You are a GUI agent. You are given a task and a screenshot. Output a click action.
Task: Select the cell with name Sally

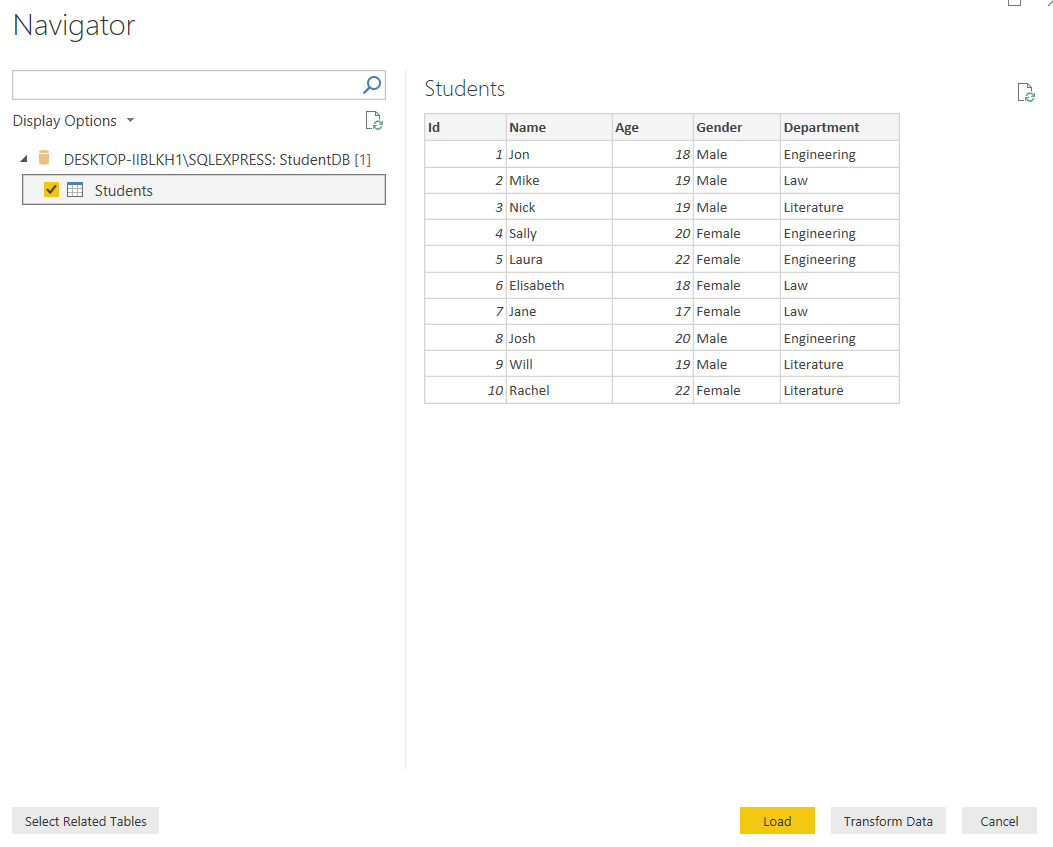pyautogui.click(x=559, y=233)
